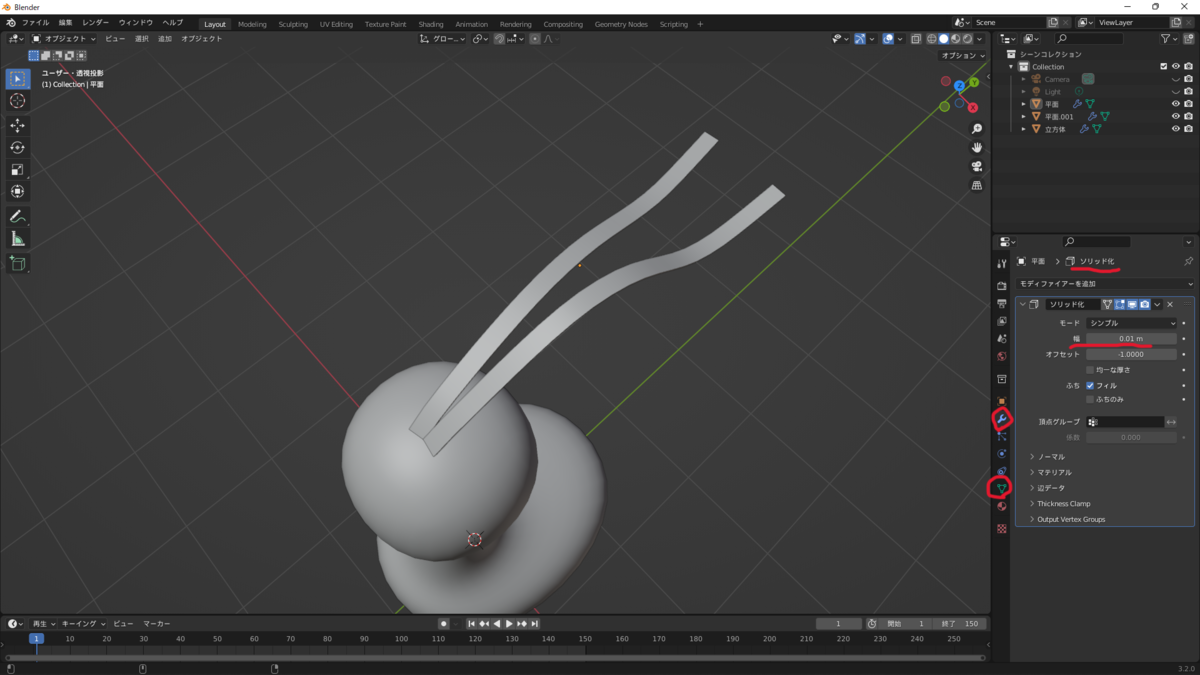The image size is (1200, 675).
Task: Play animation with play button
Action: (509, 623)
